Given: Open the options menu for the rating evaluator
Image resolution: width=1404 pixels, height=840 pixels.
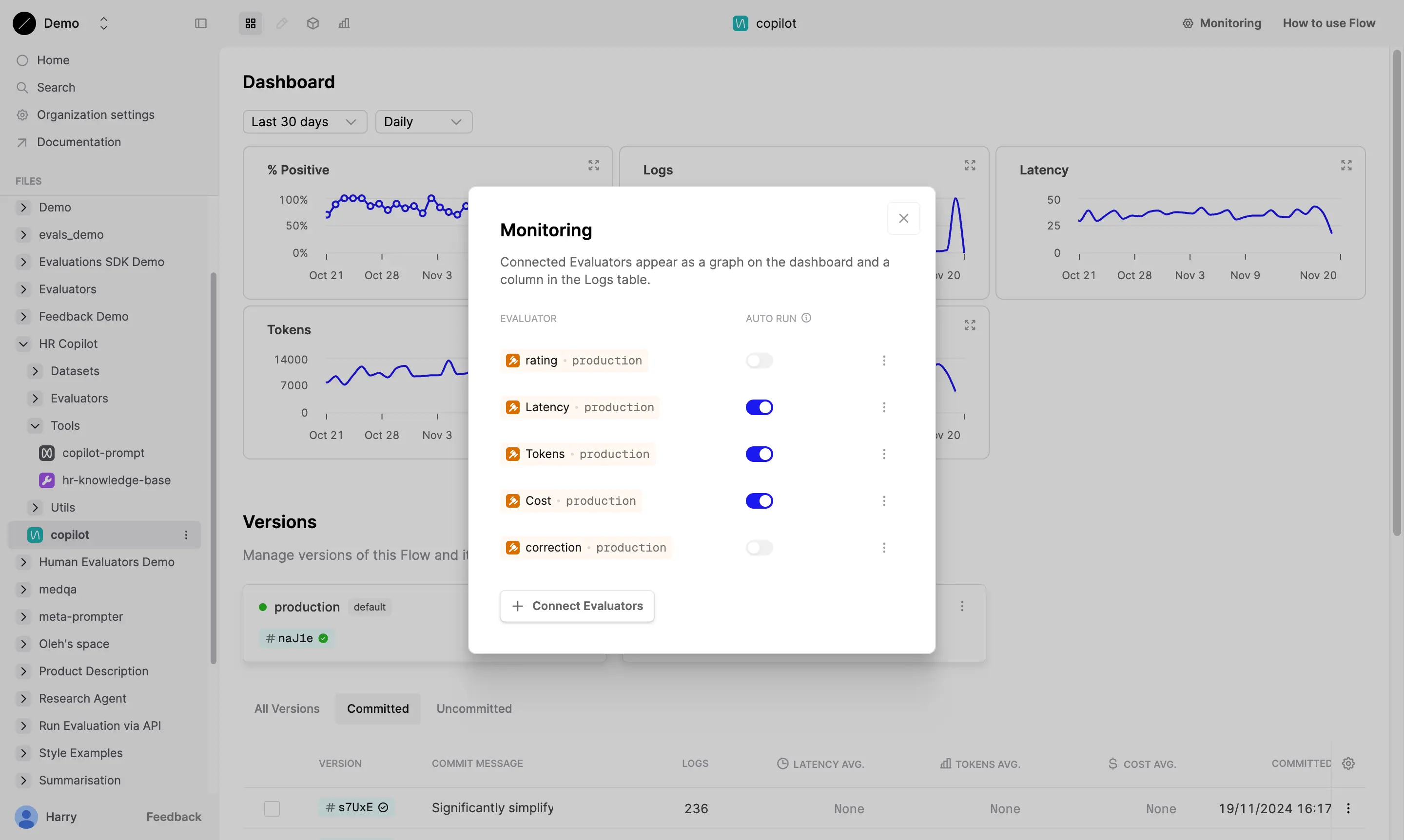Looking at the screenshot, I should [884, 360].
